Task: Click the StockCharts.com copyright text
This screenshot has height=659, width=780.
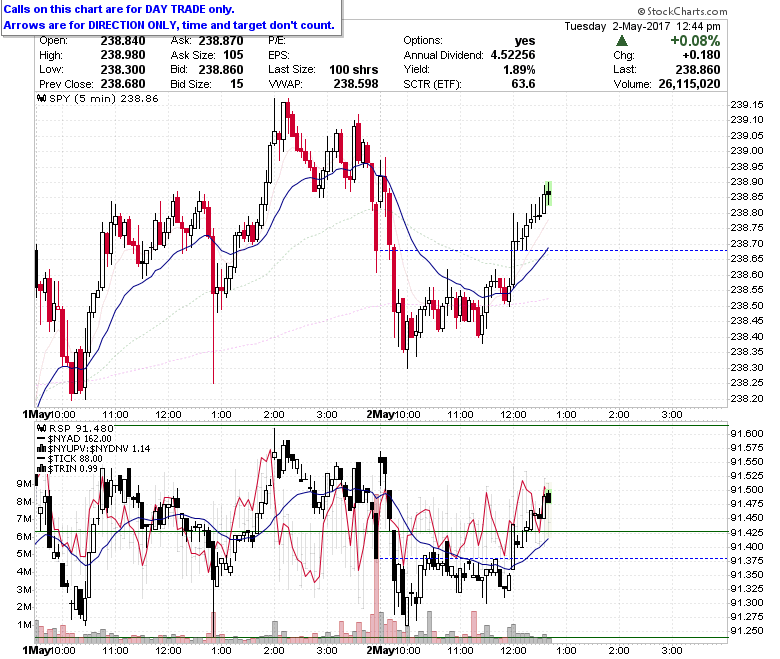Action: (682, 11)
